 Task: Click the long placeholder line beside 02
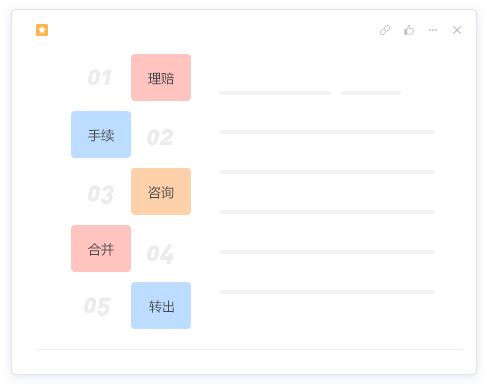327,132
